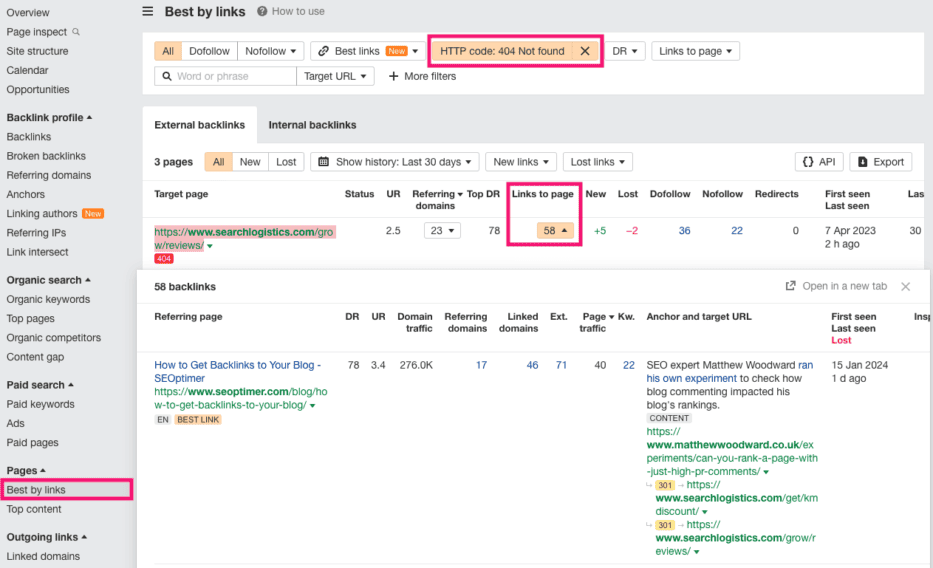Click the hamburger menu icon
933x568 pixels.
click(x=148, y=11)
